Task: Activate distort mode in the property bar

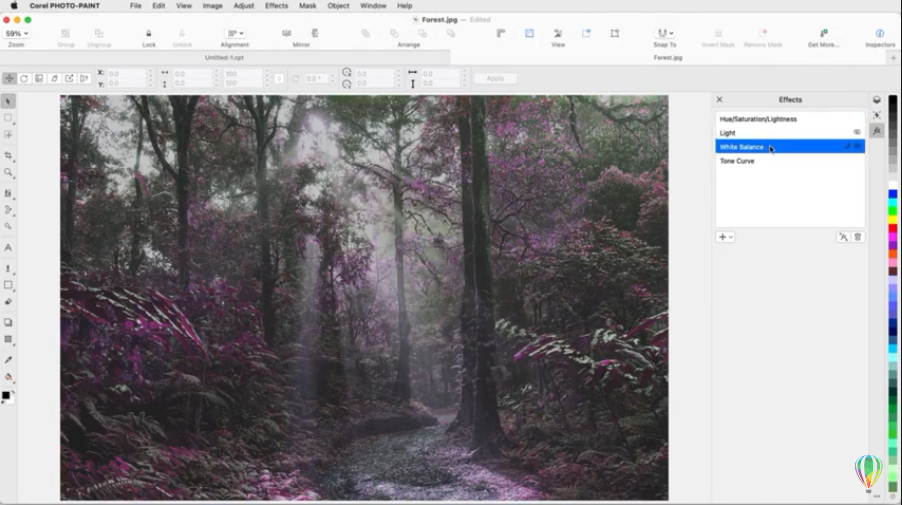Action: tap(69, 78)
